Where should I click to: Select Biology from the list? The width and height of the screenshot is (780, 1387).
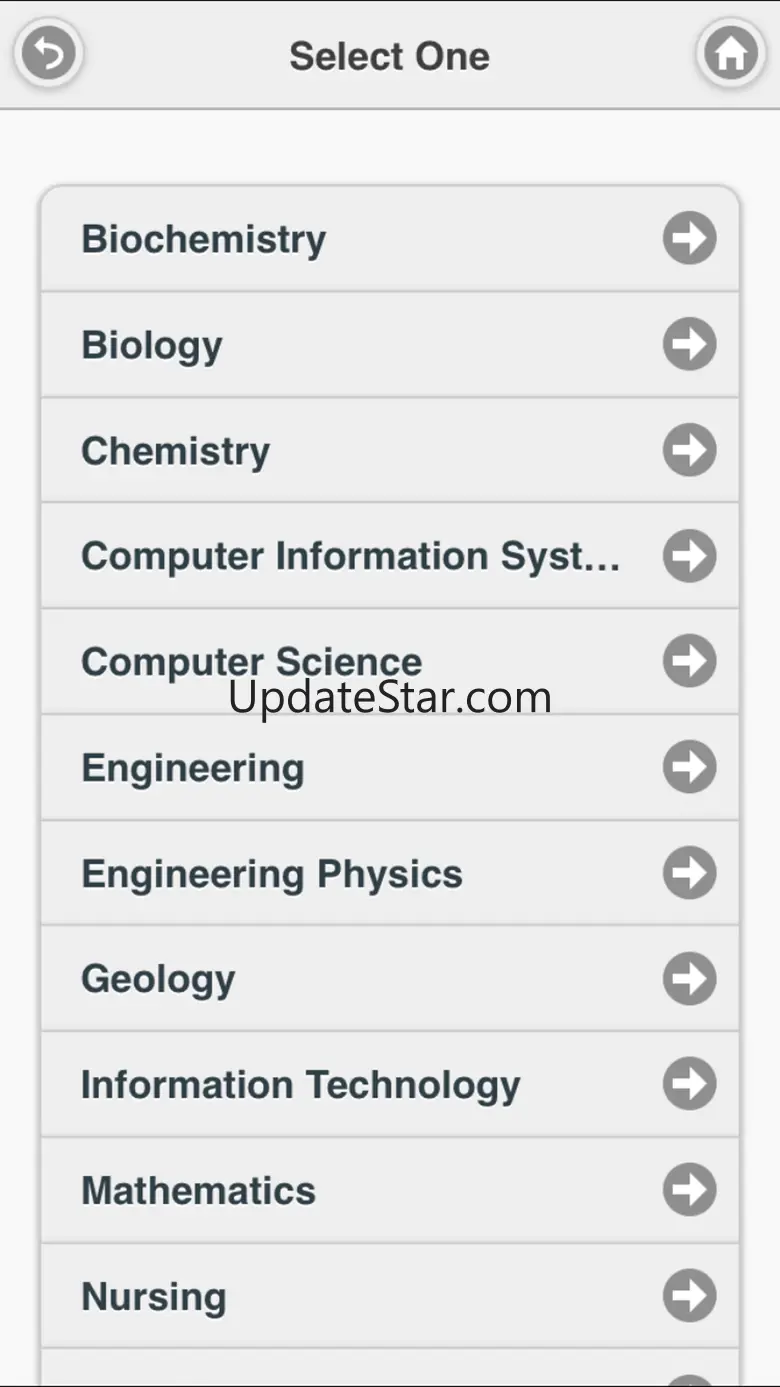(152, 346)
